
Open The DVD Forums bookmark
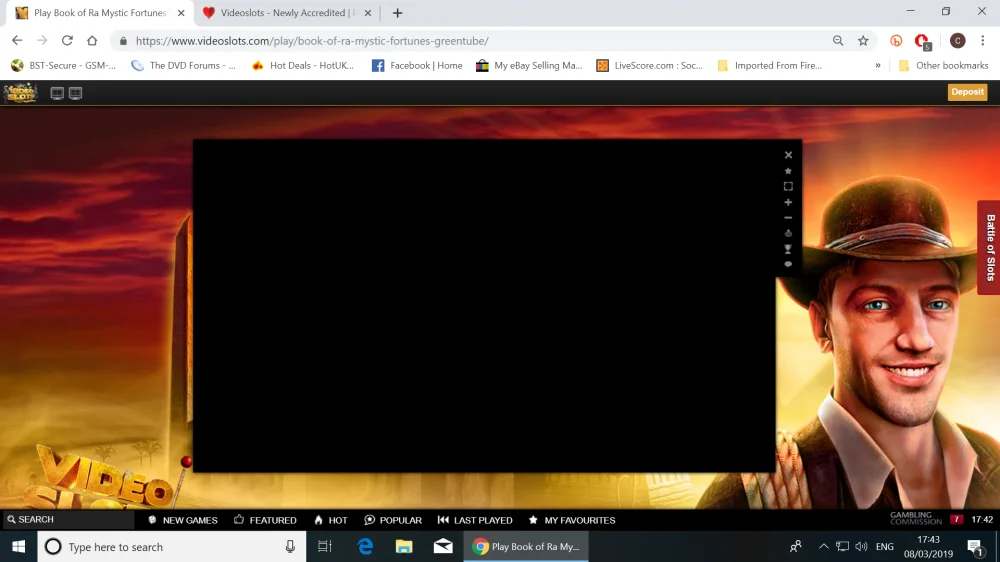coord(184,65)
